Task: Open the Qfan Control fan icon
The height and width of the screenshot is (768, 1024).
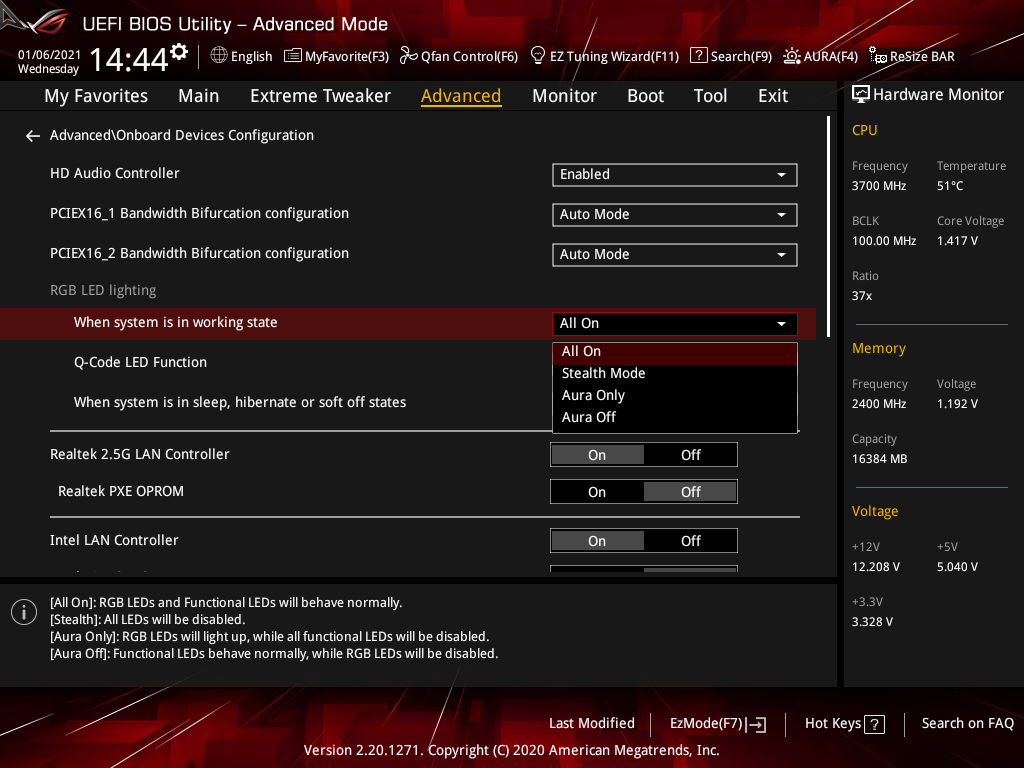Action: click(x=408, y=56)
